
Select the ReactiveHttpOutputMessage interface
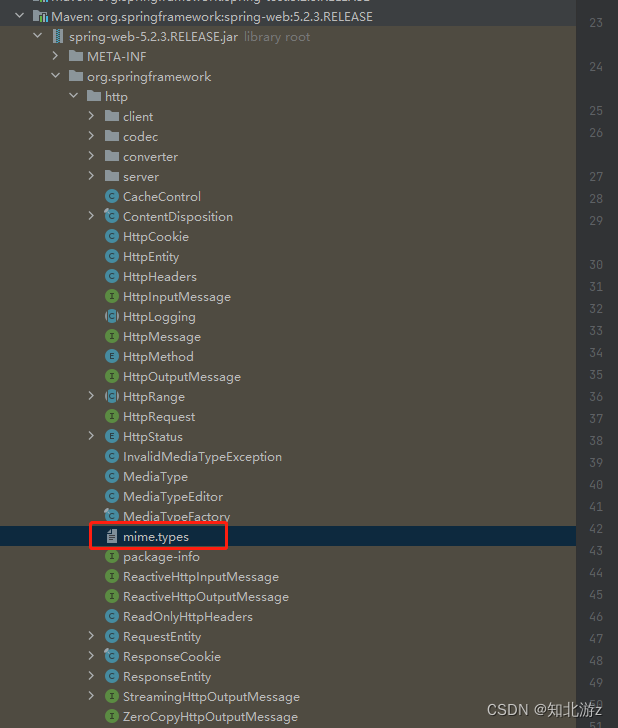[x=206, y=596]
